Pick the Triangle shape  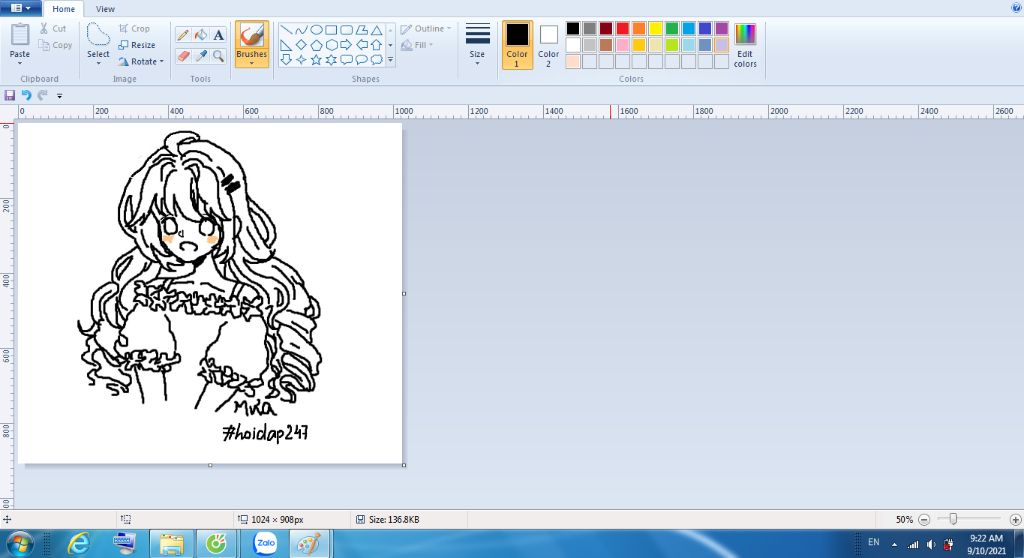pyautogui.click(x=377, y=30)
